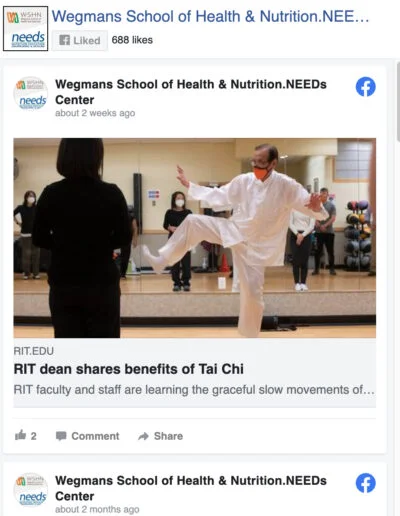This screenshot has width=400, height=516.
Task: Open the 'about 2 months ago' timestamp
Action: [x=97, y=509]
